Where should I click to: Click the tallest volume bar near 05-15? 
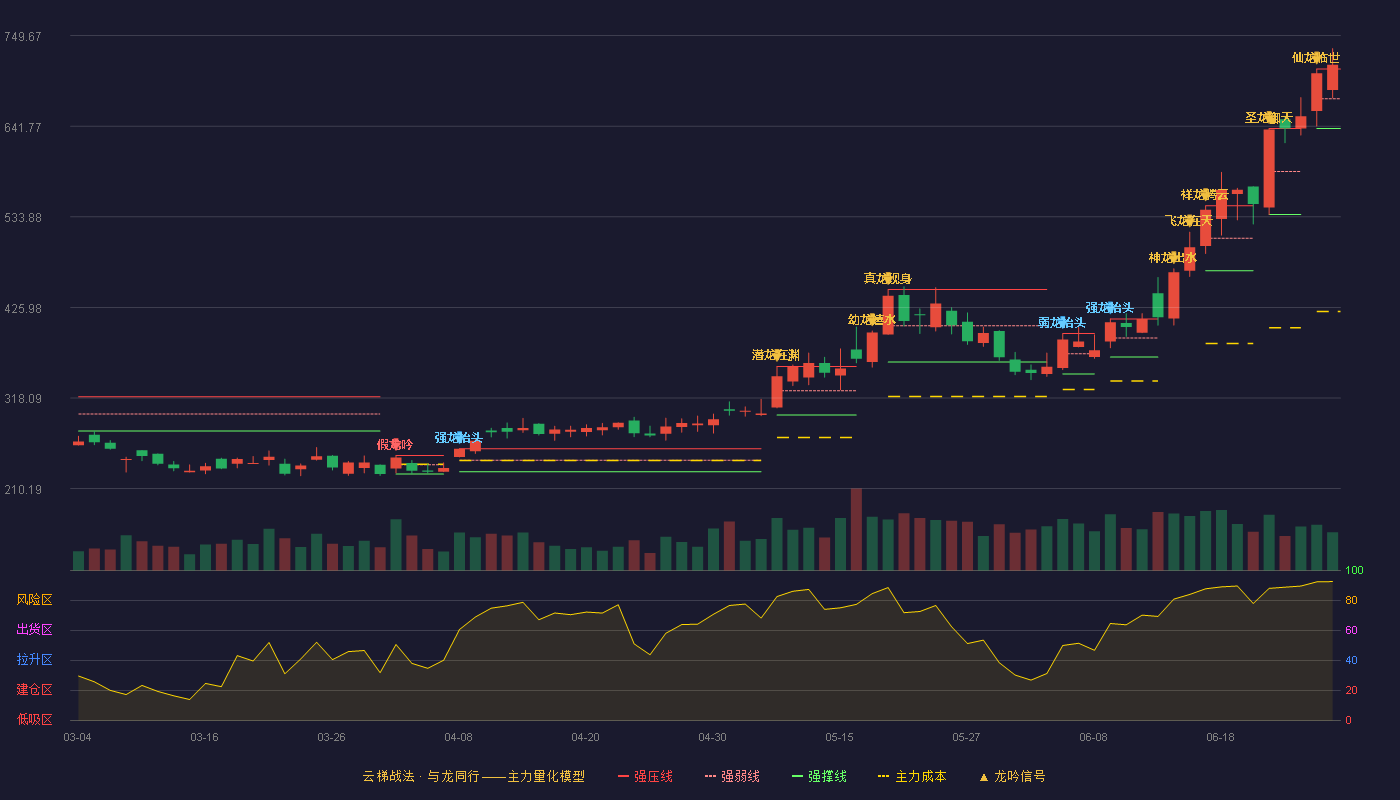coord(856,529)
